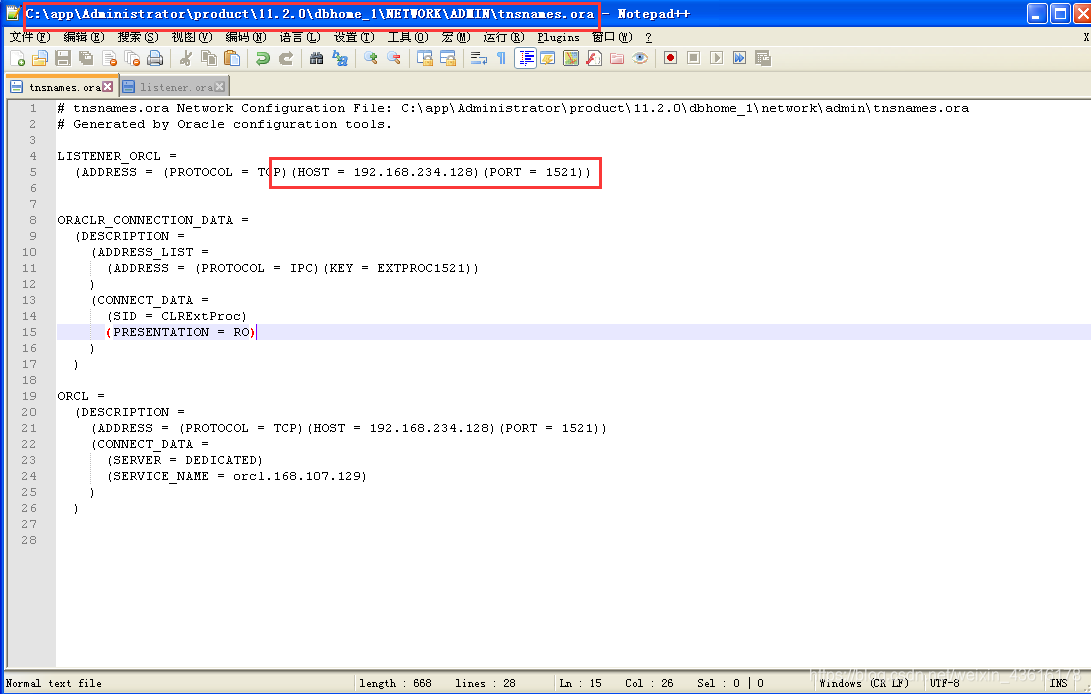The height and width of the screenshot is (694, 1091).
Task: Open the 编辑(E) menu
Action: [83, 37]
